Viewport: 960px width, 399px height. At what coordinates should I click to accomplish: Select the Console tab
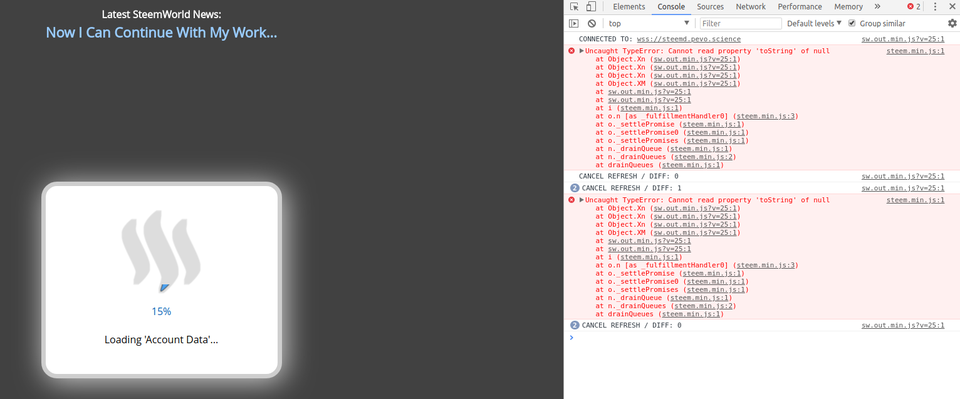671,7
